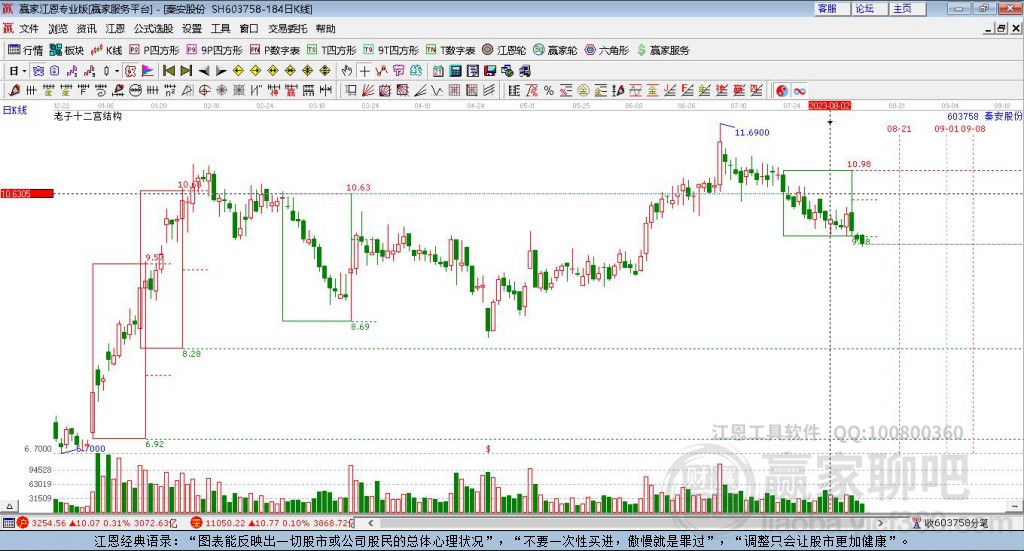Open the T数字表 number table
Screen dimensions: 1024x551
[x=451, y=50]
